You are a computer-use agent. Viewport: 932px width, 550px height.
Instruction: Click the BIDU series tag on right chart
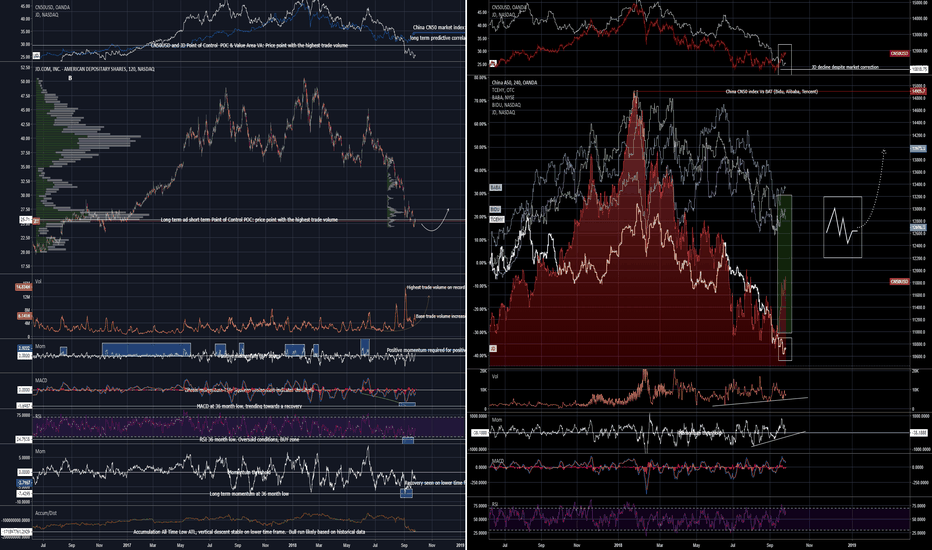pyautogui.click(x=495, y=209)
